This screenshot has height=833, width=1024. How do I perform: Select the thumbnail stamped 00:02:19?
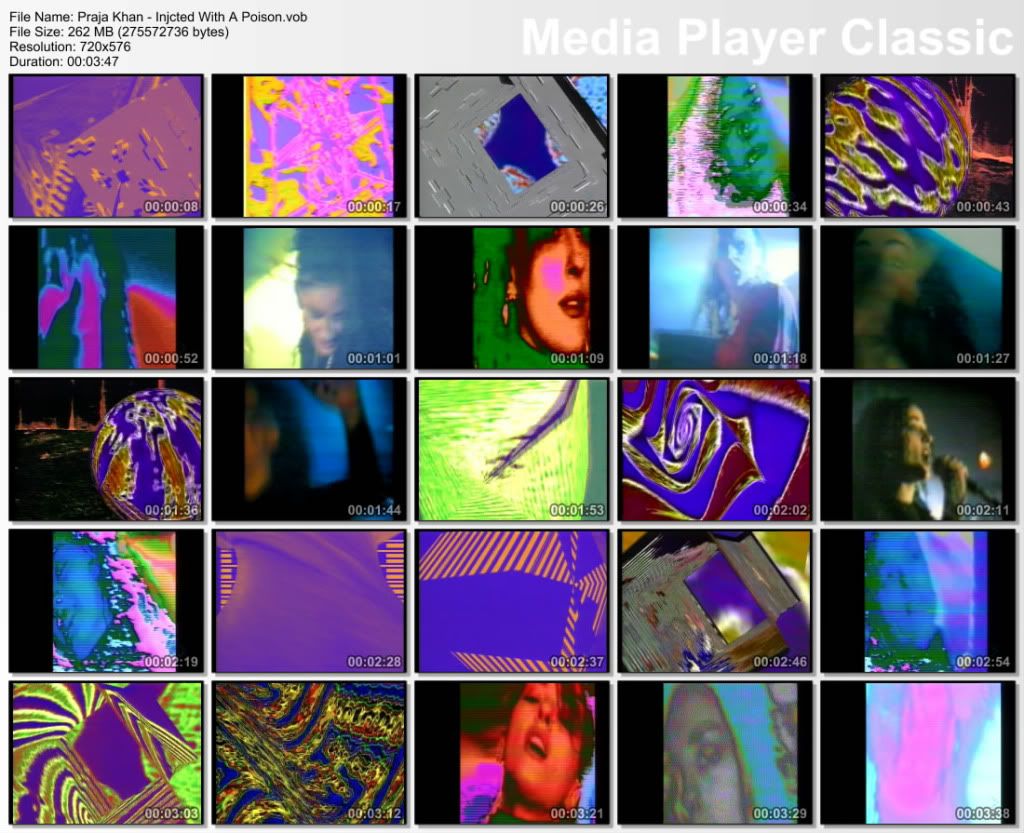click(x=106, y=601)
